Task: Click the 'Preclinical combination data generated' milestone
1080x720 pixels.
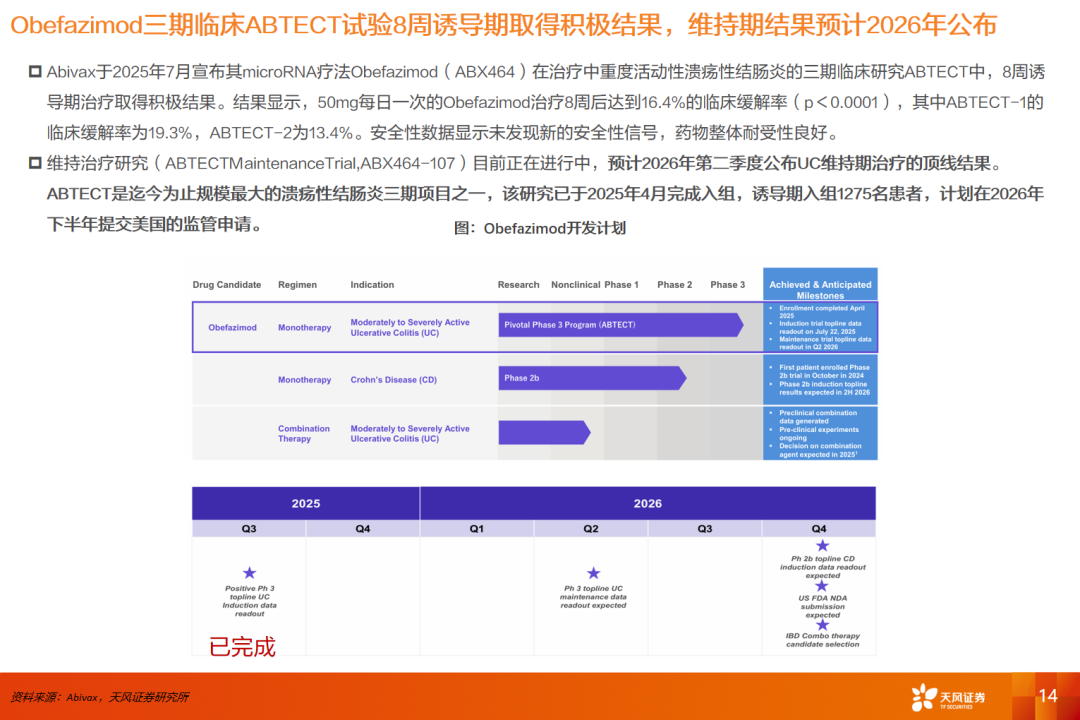Action: click(818, 417)
